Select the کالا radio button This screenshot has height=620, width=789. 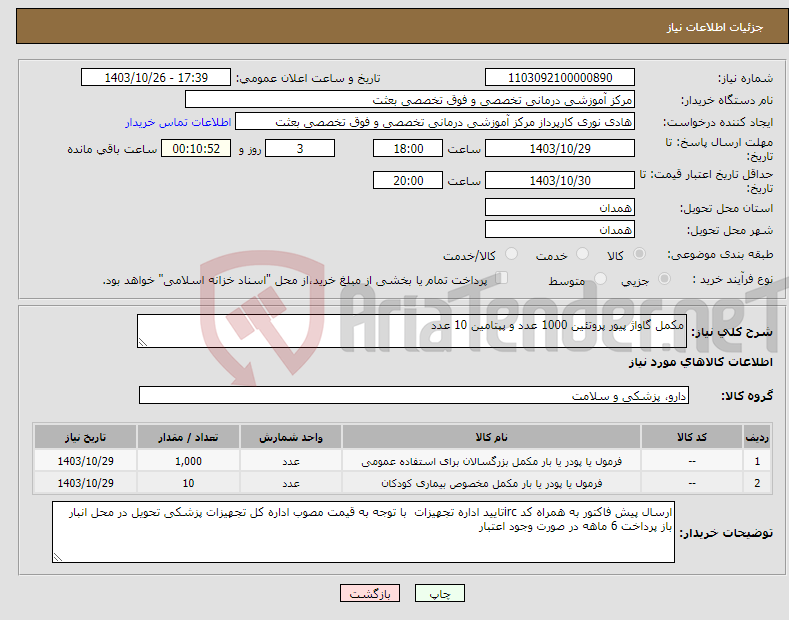(x=639, y=254)
